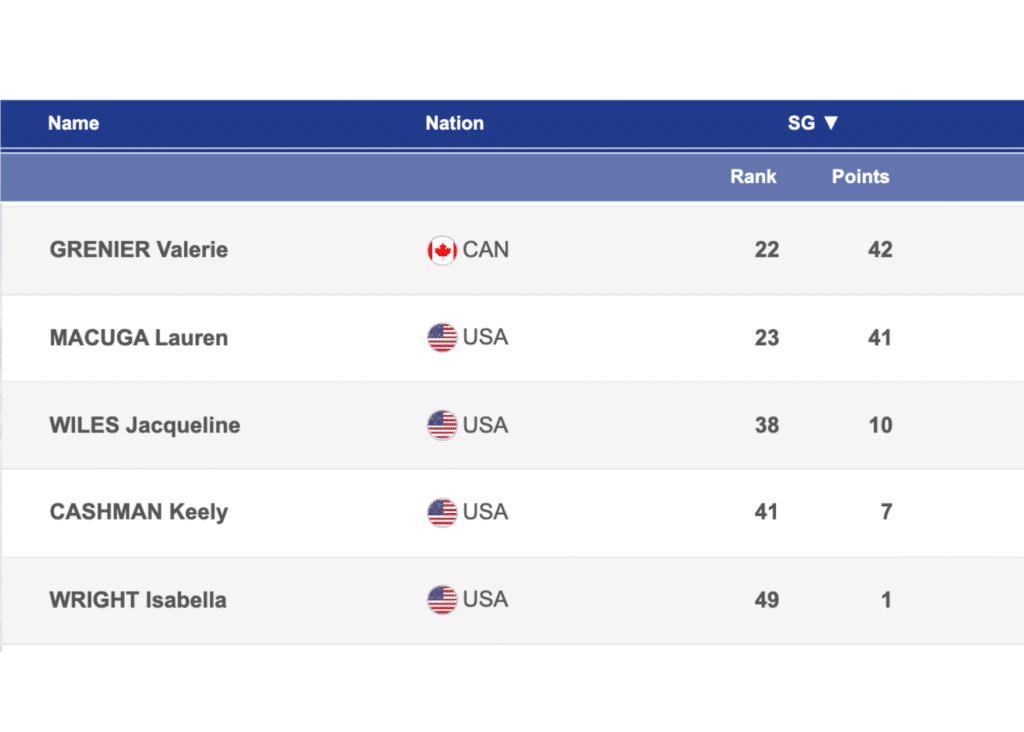Open GRENIER Valerie's athlete name
This screenshot has width=1024, height=732.
point(139,250)
